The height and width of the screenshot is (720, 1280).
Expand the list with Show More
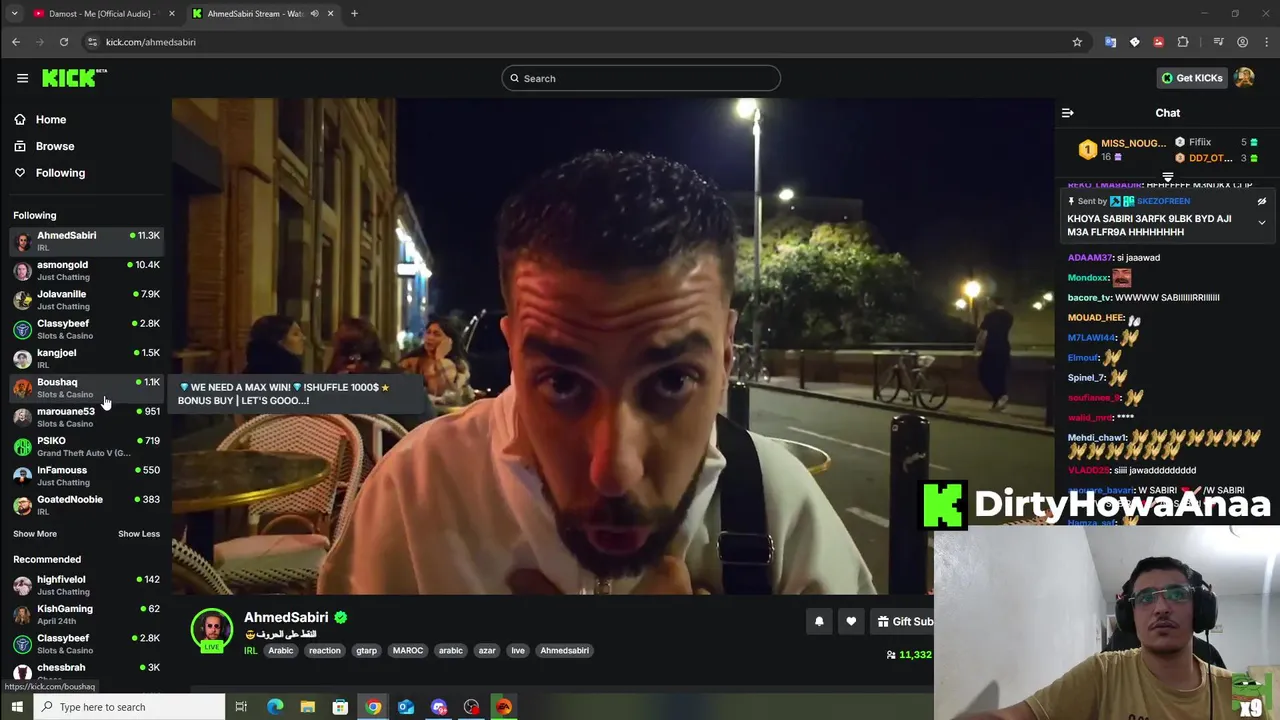click(x=35, y=534)
